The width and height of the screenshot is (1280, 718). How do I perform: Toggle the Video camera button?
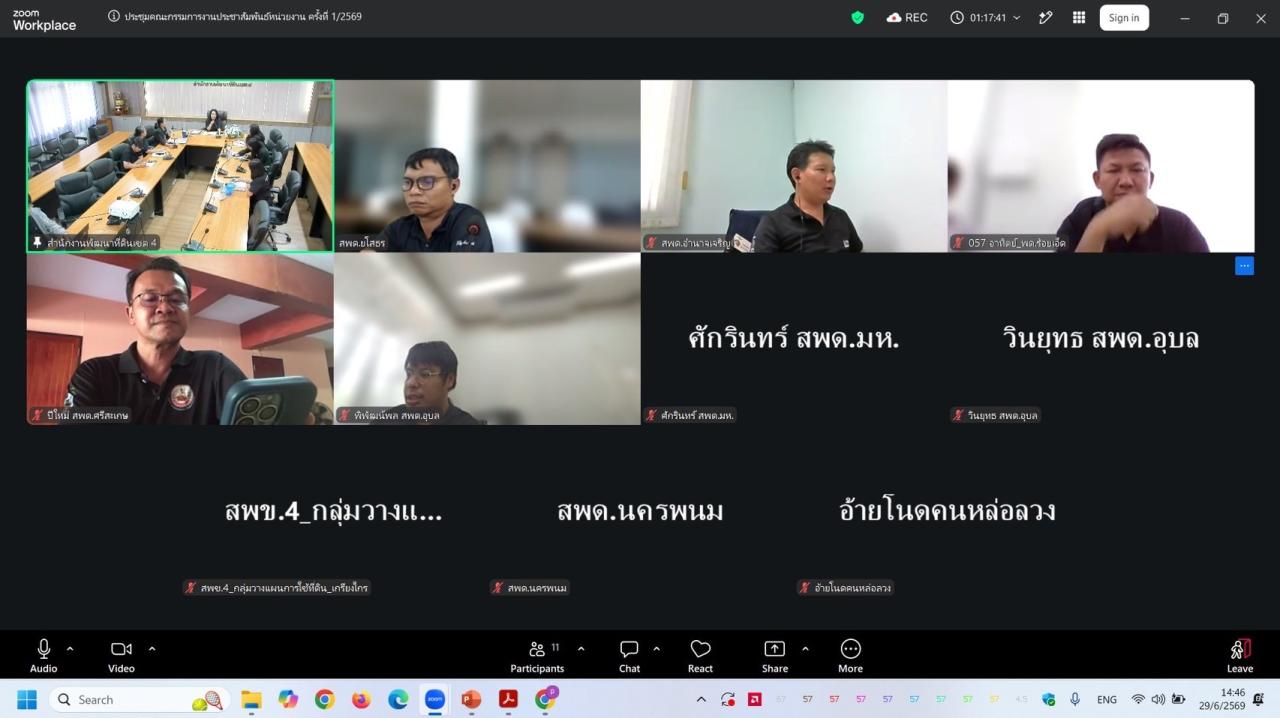(x=121, y=656)
